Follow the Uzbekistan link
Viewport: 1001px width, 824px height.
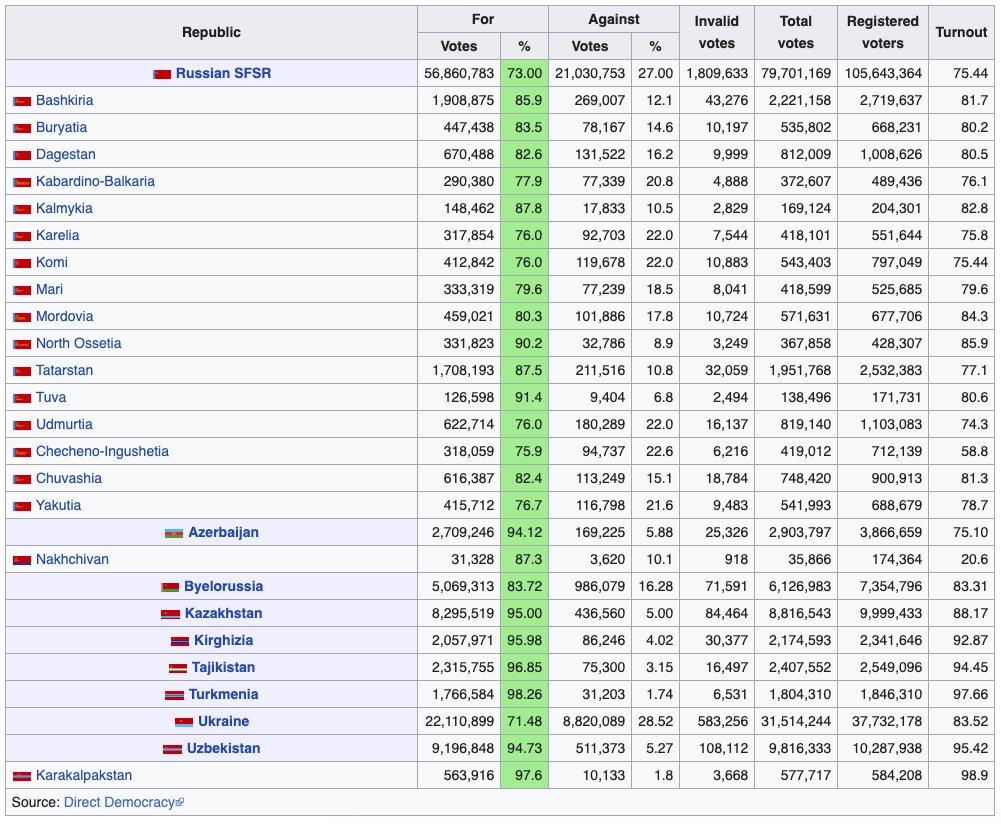tap(223, 748)
